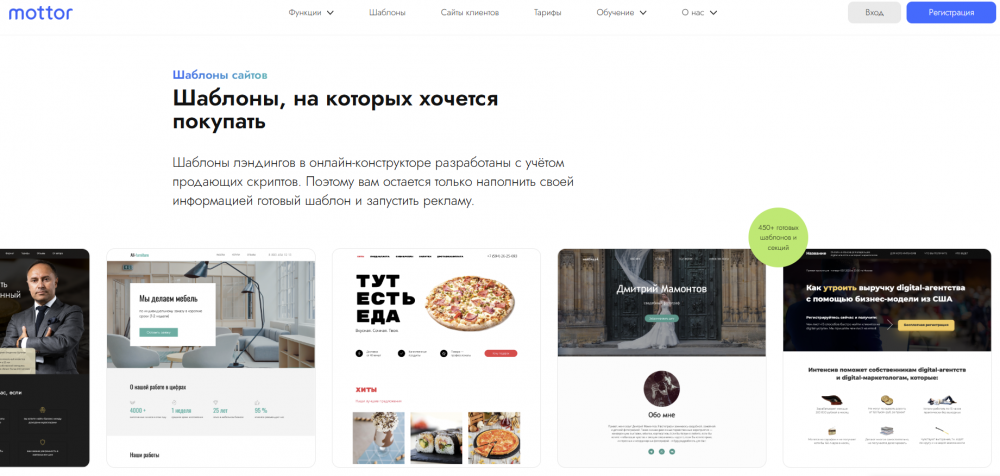Click the green button in furniture template

coord(158,332)
